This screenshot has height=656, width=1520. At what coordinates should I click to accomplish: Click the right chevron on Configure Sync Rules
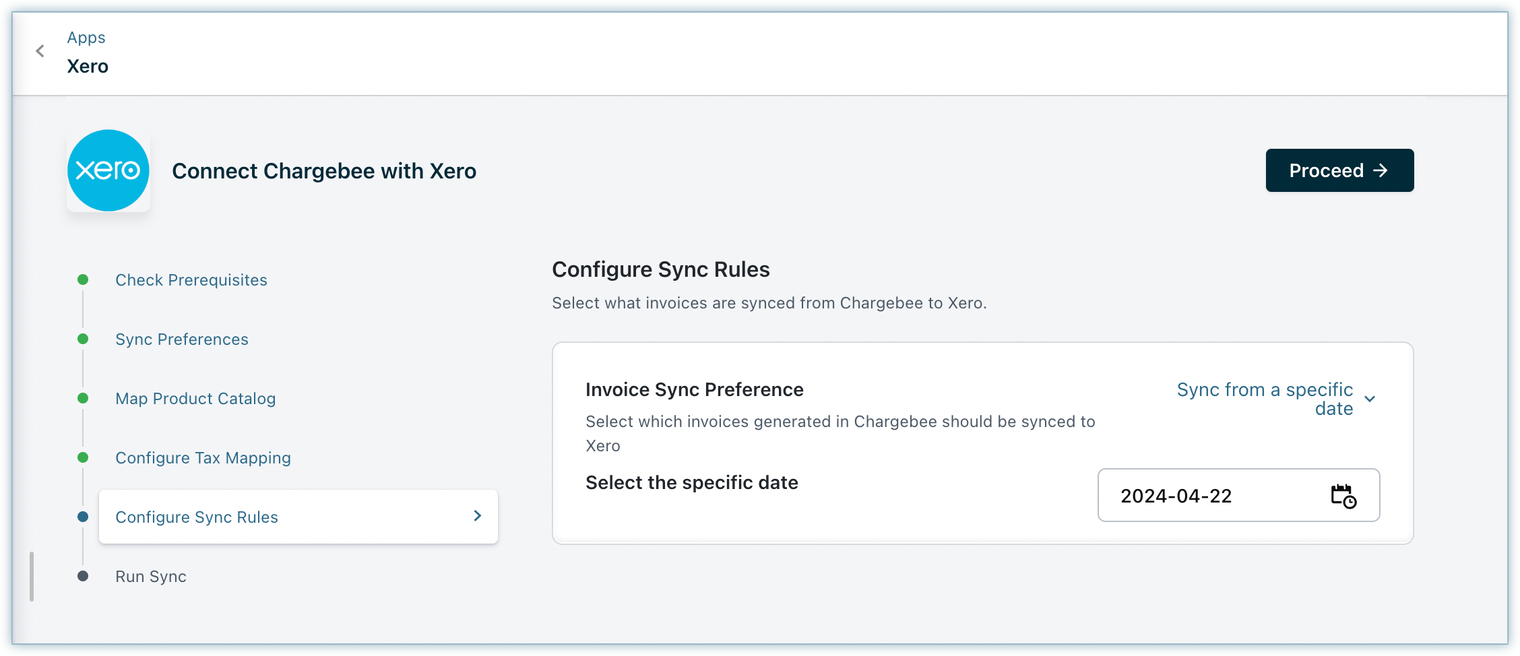[477, 516]
